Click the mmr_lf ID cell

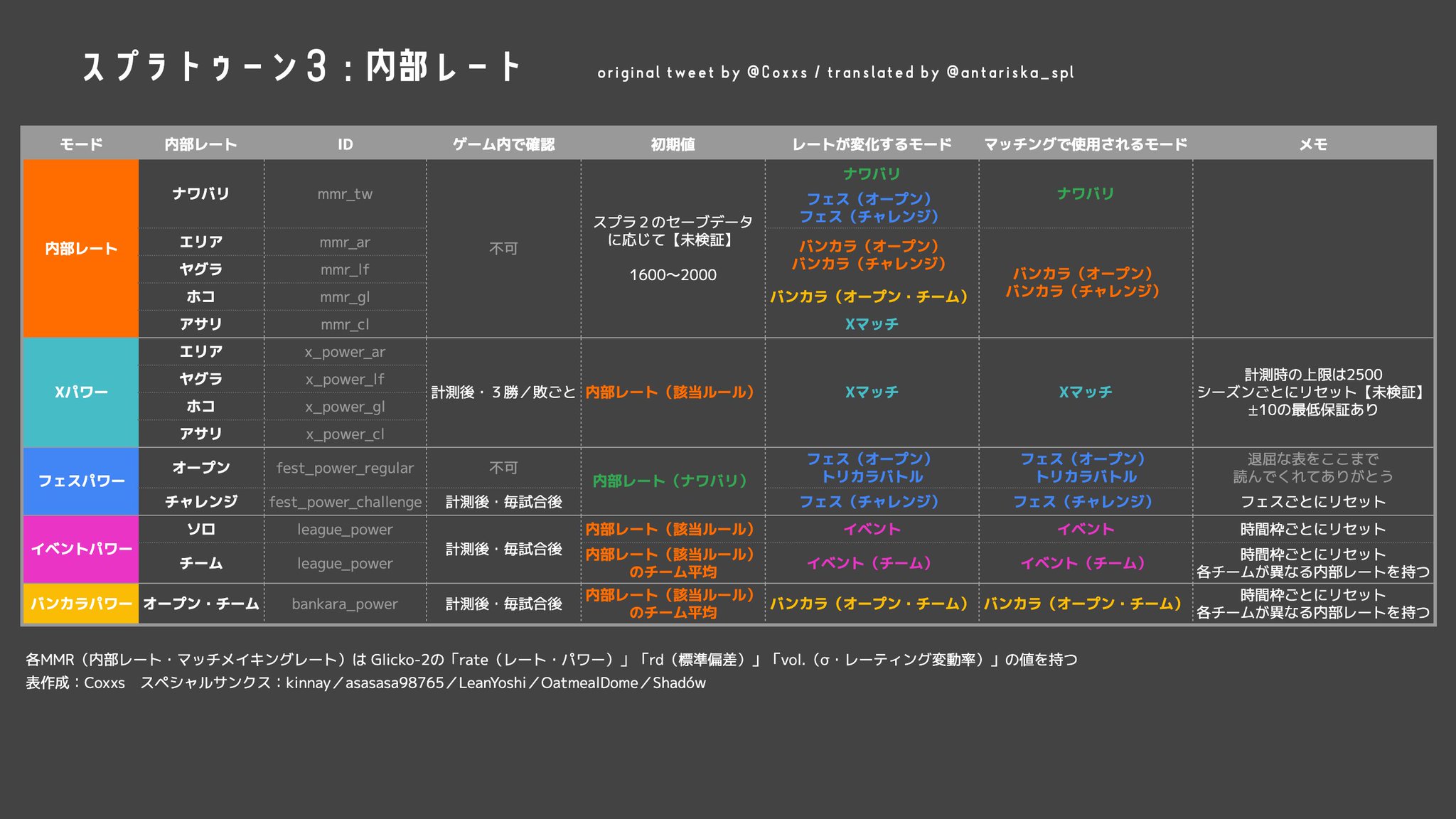tap(345, 269)
